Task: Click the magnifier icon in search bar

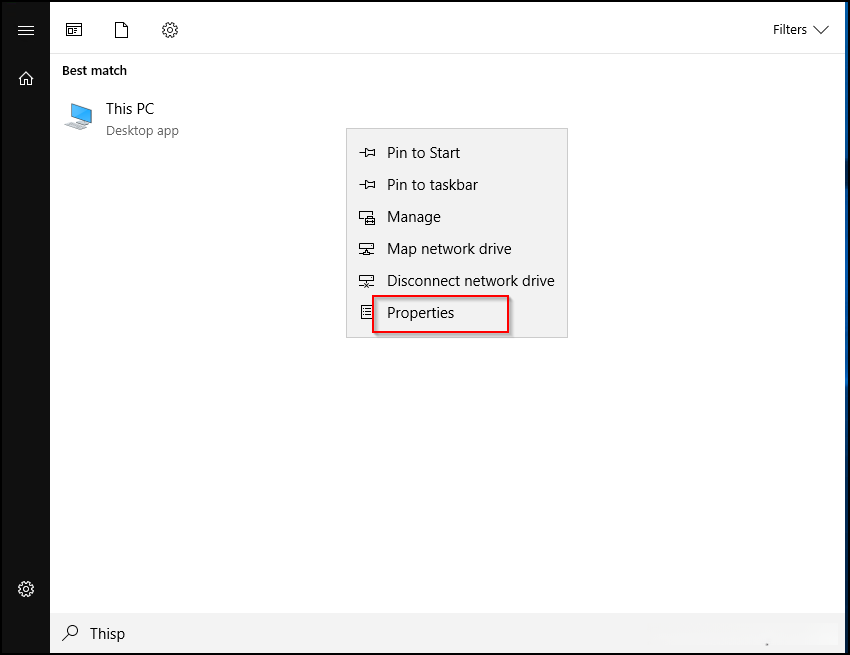Action: coord(71,633)
